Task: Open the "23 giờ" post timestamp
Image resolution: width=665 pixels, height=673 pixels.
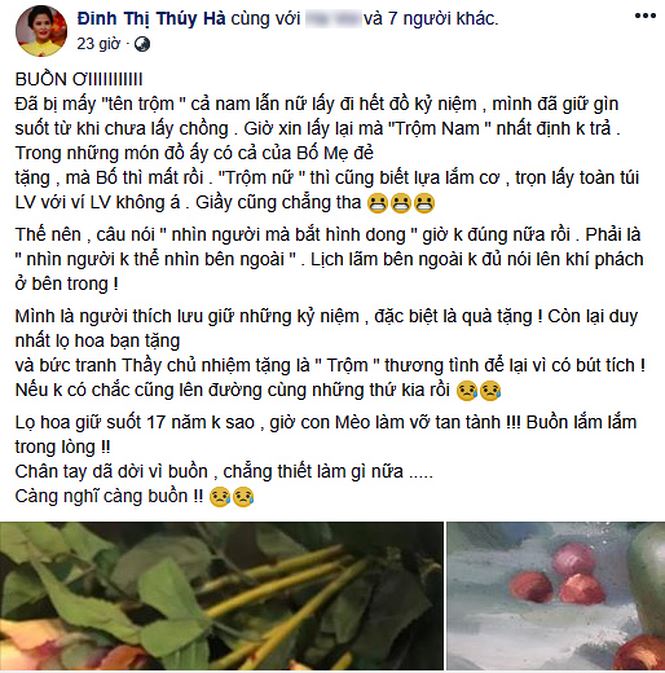Action: pyautogui.click(x=98, y=44)
